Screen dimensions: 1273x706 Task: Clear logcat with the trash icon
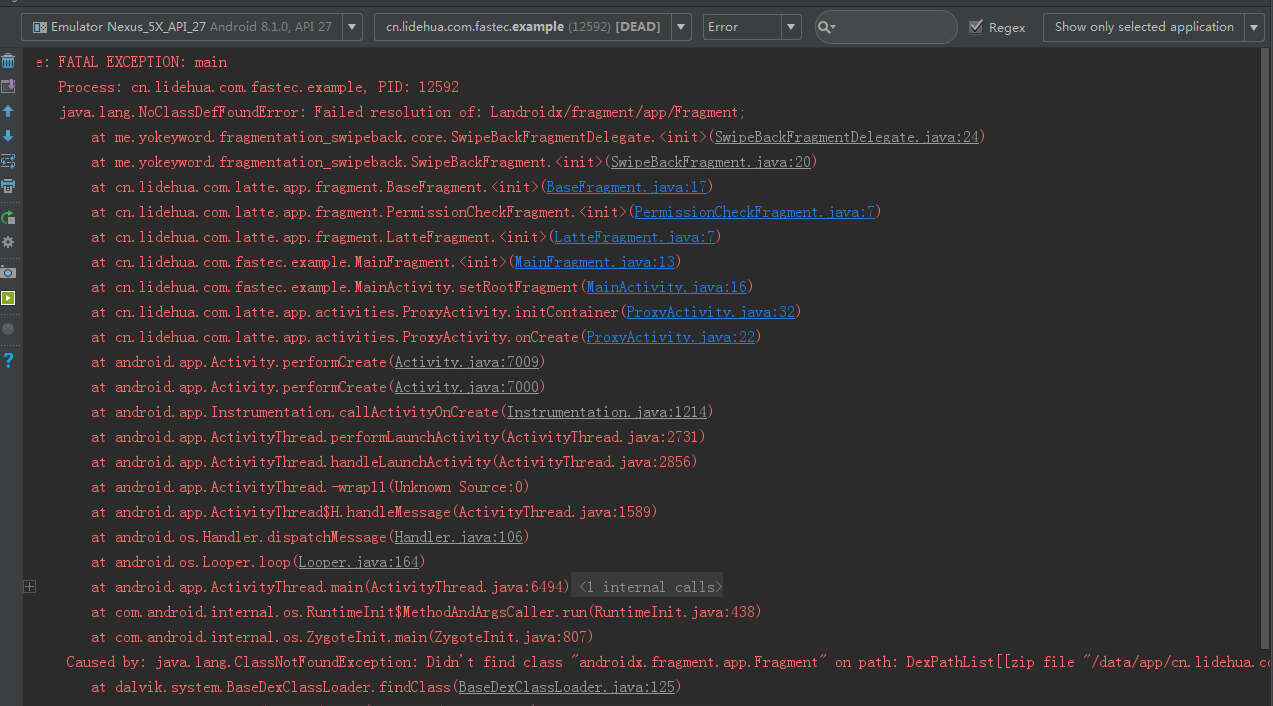[x=8, y=62]
